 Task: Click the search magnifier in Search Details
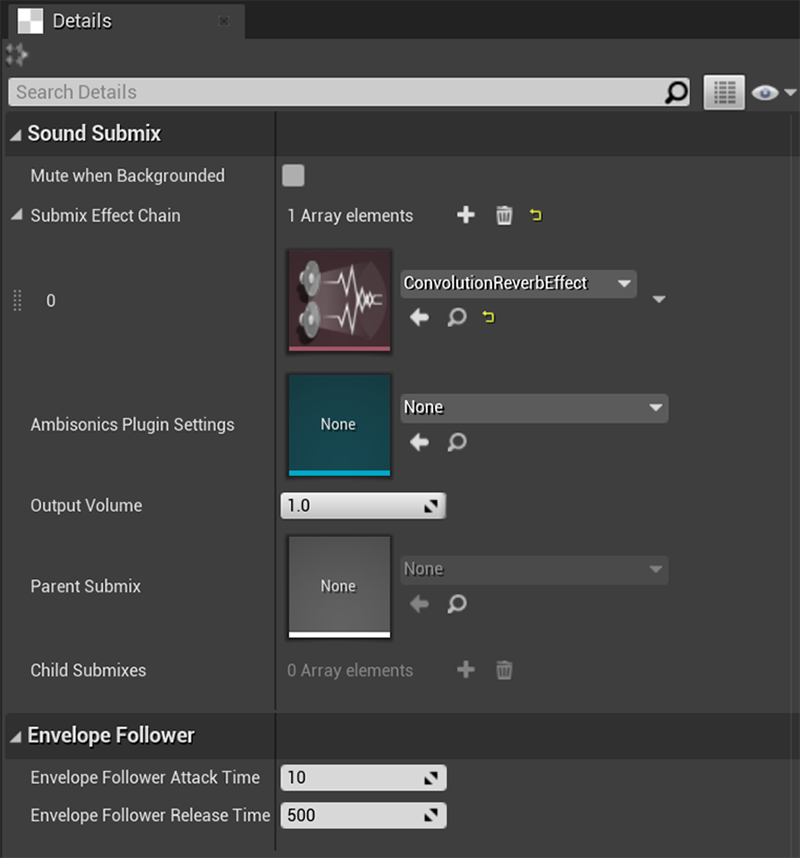(x=676, y=92)
